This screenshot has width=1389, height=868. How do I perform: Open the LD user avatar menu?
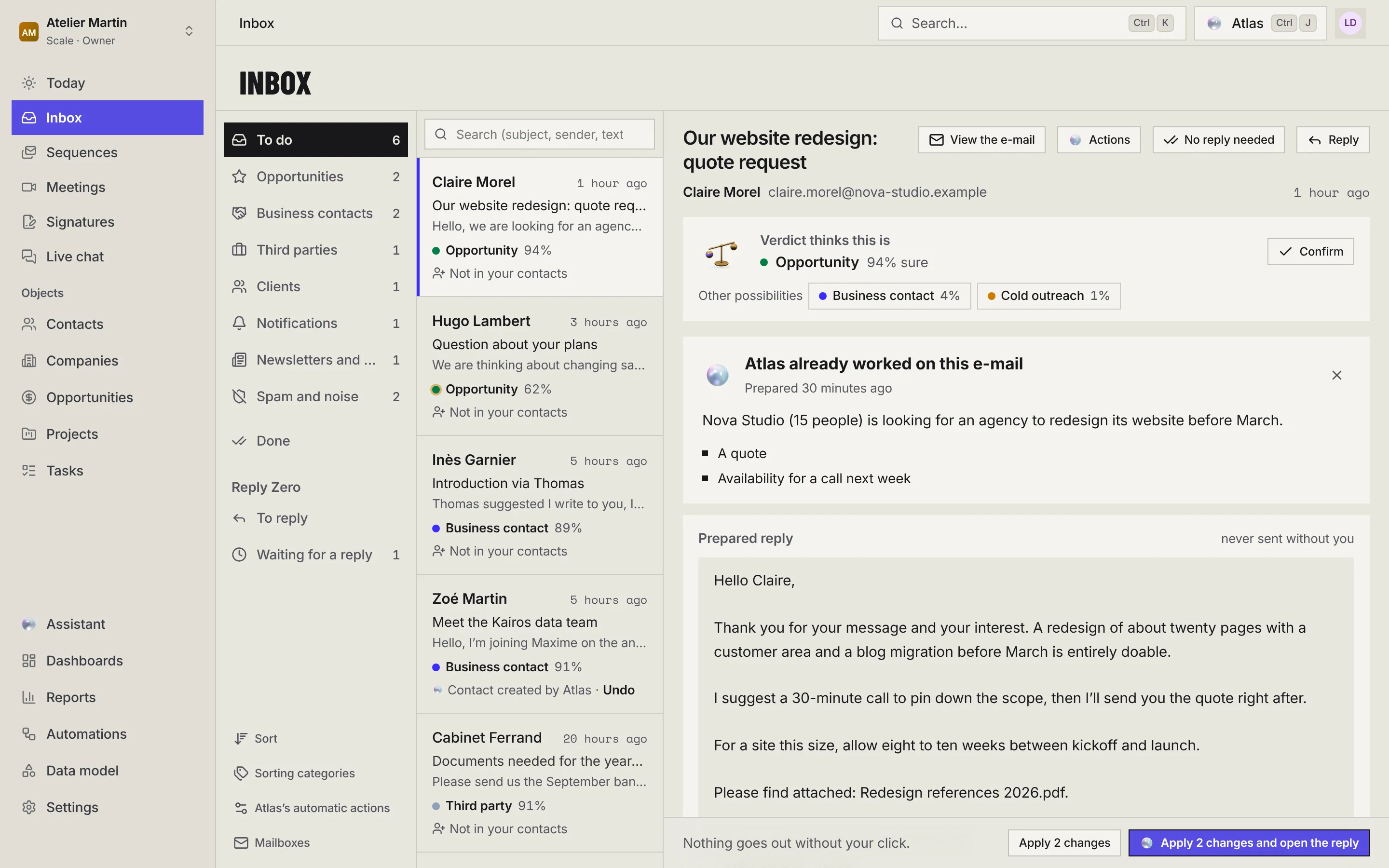(x=1350, y=23)
